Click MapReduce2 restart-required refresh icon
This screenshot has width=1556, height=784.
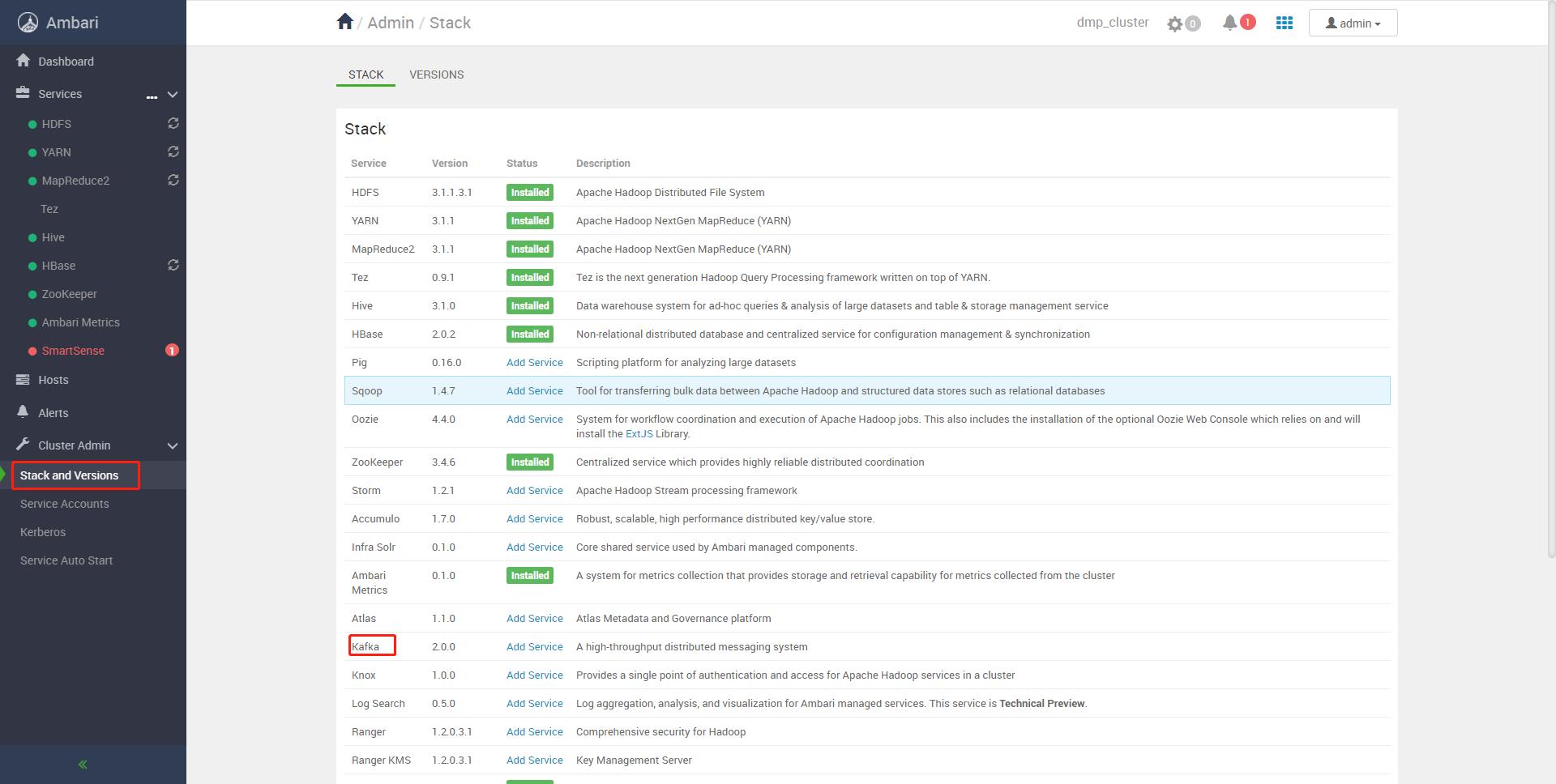173,180
